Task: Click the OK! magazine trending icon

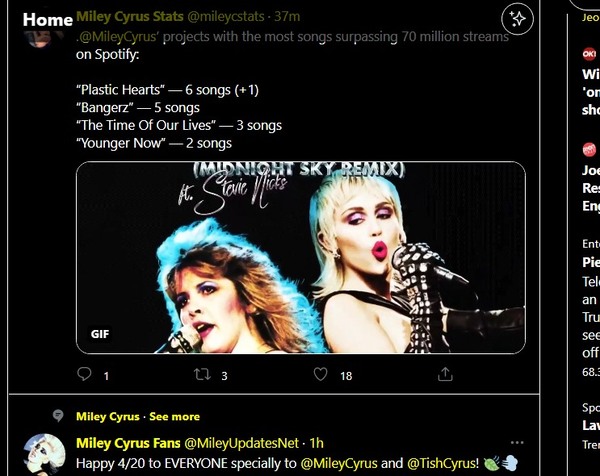Action: coord(589,54)
